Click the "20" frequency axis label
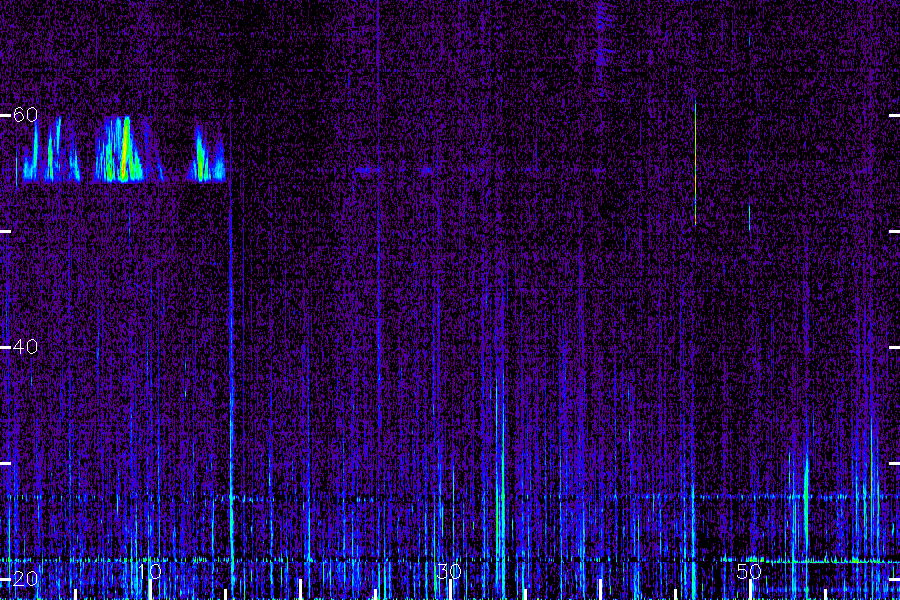This screenshot has height=600, width=900. [25, 578]
